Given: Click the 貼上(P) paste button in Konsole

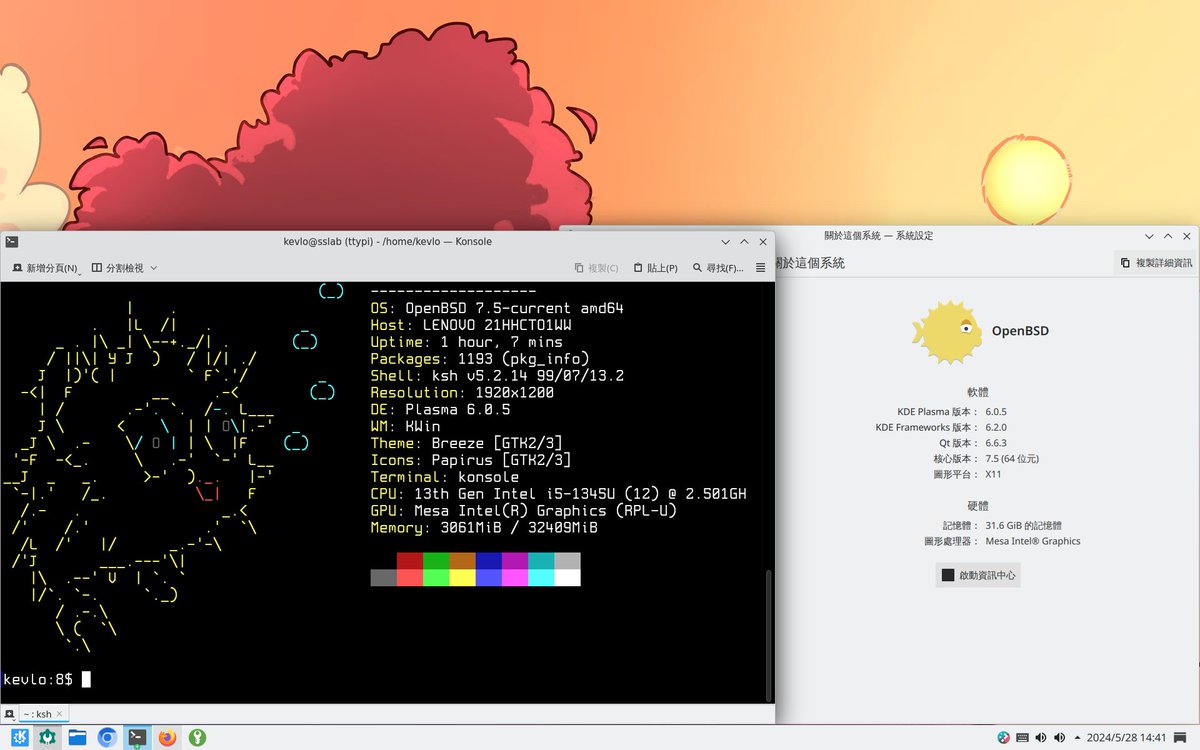Looking at the screenshot, I should pyautogui.click(x=654, y=268).
